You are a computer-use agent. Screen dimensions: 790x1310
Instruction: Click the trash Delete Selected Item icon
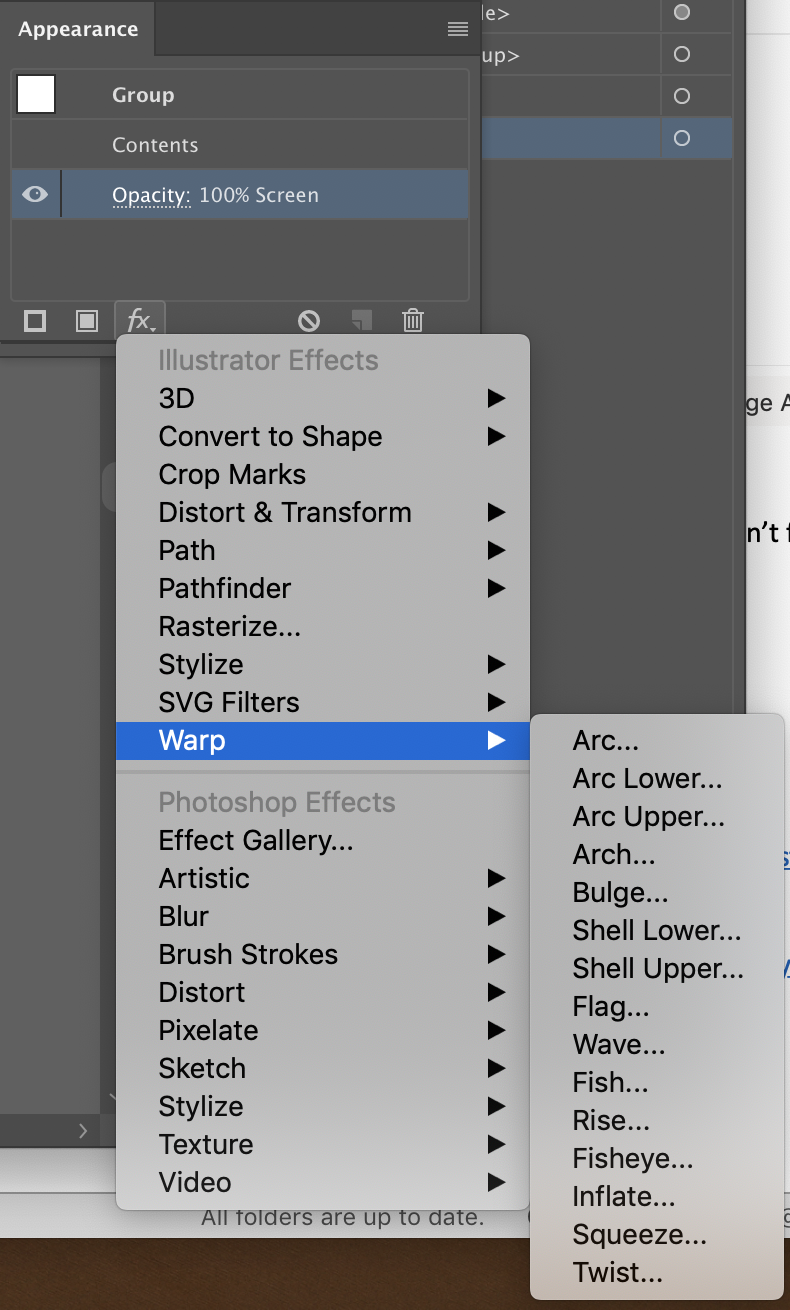tap(413, 320)
